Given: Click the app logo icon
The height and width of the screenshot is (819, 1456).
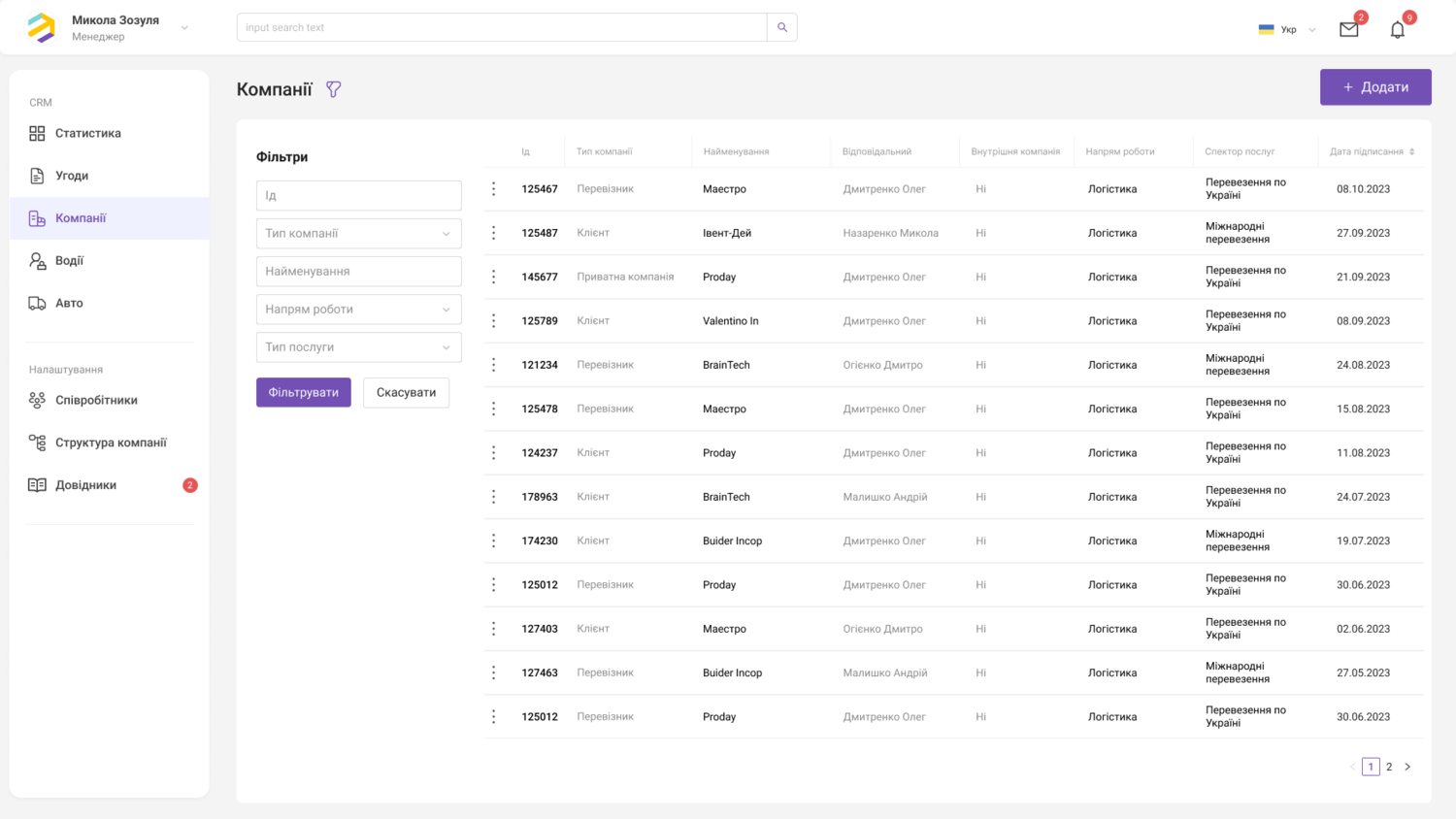Looking at the screenshot, I should click(41, 27).
